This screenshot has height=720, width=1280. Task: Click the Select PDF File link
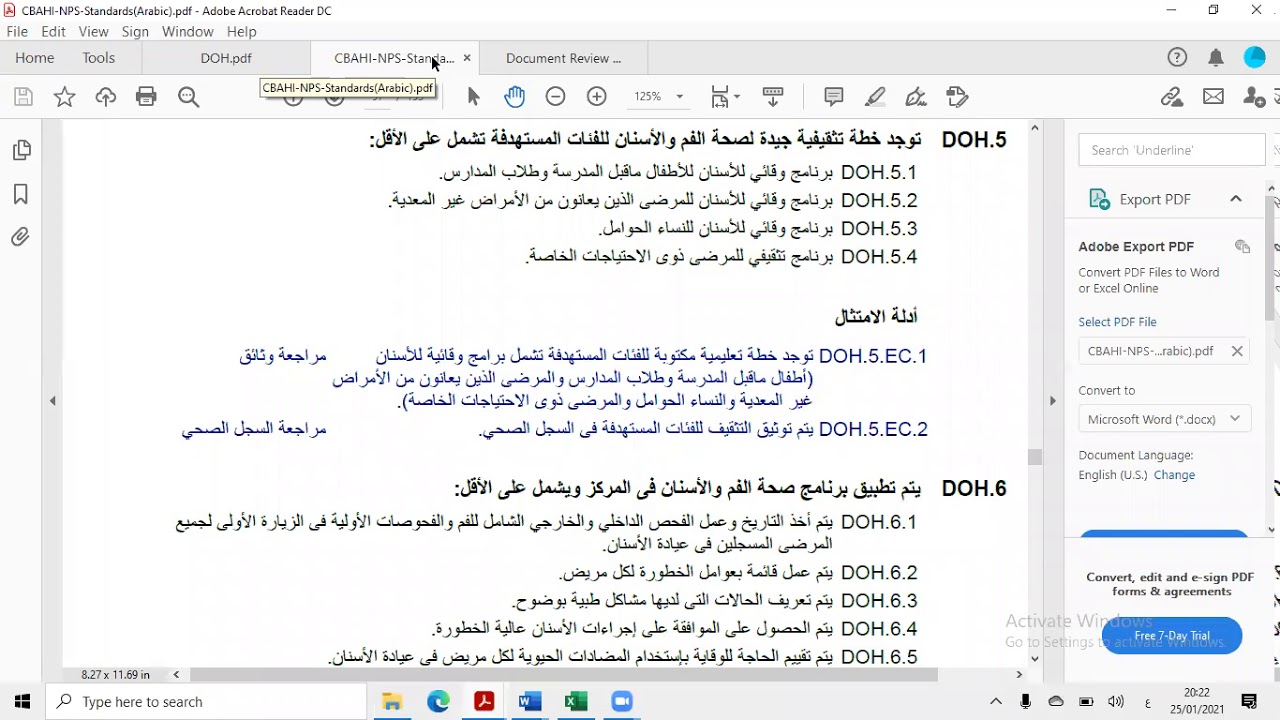point(1117,322)
